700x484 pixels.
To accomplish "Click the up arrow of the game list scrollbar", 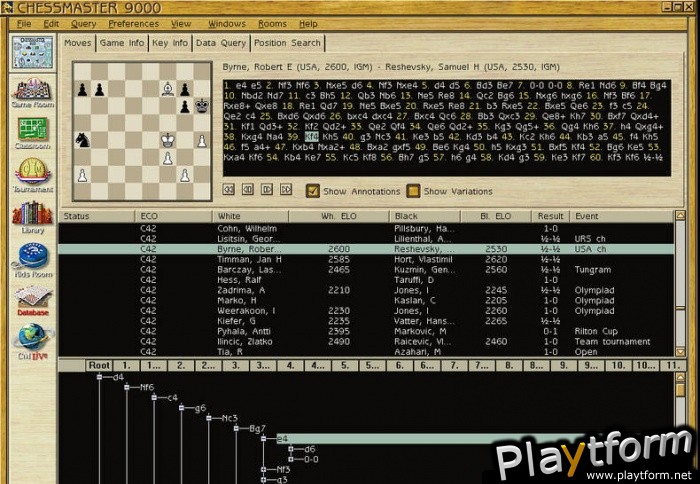I will pos(680,216).
